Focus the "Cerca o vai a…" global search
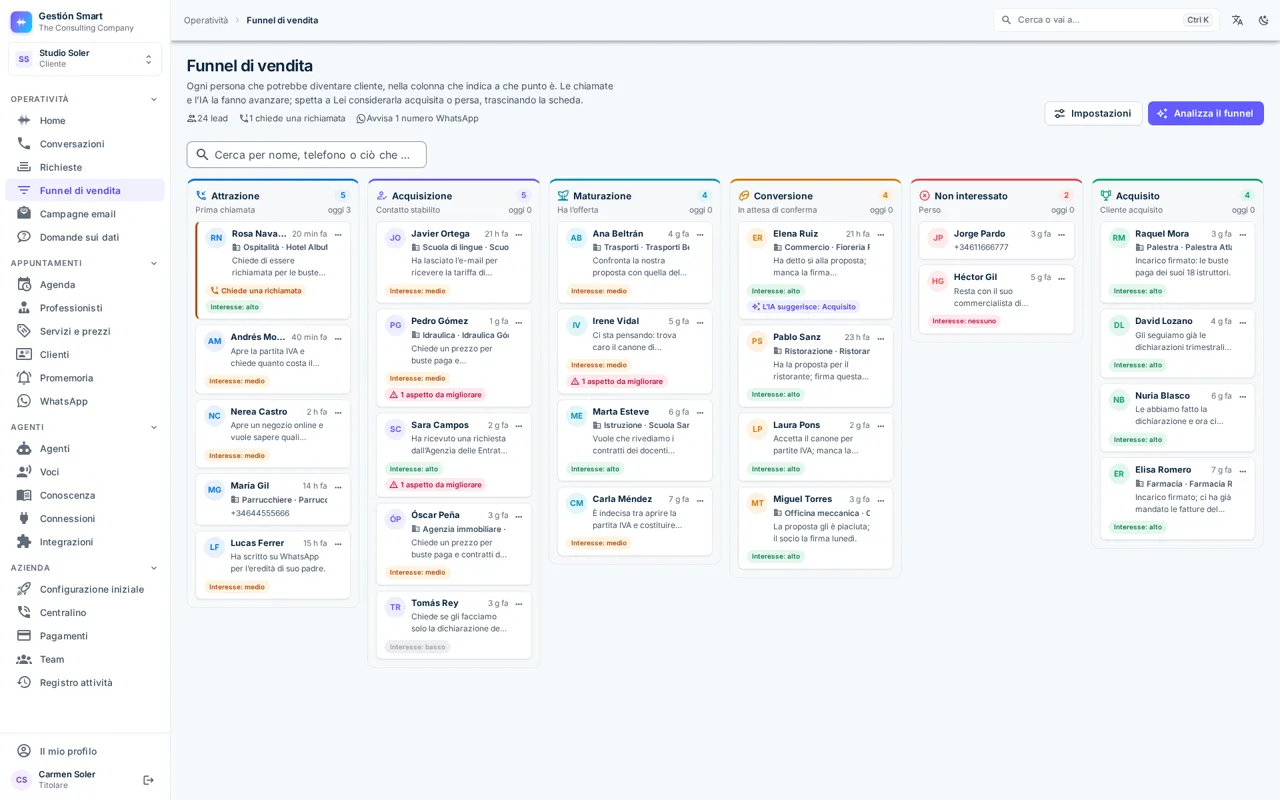1280x800 pixels. click(x=1106, y=20)
